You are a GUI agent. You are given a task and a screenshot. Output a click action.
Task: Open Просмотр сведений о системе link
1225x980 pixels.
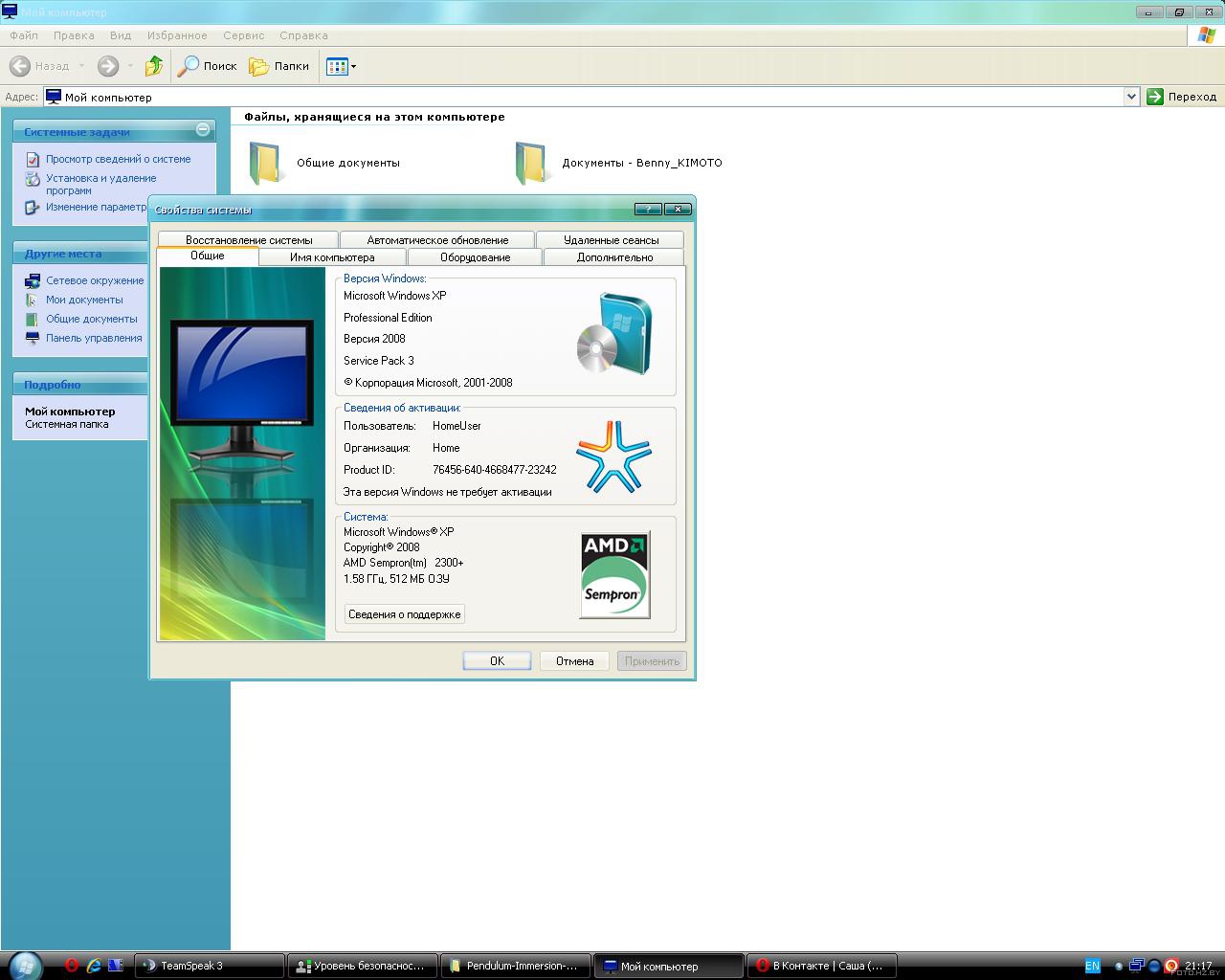pyautogui.click(x=118, y=159)
